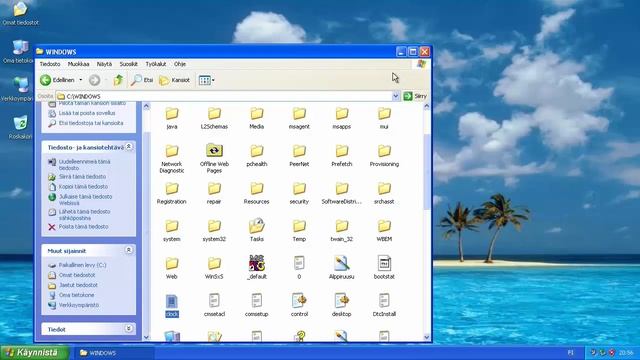The image size is (640, 360).
Task: Select the msagent folder
Action: click(299, 118)
